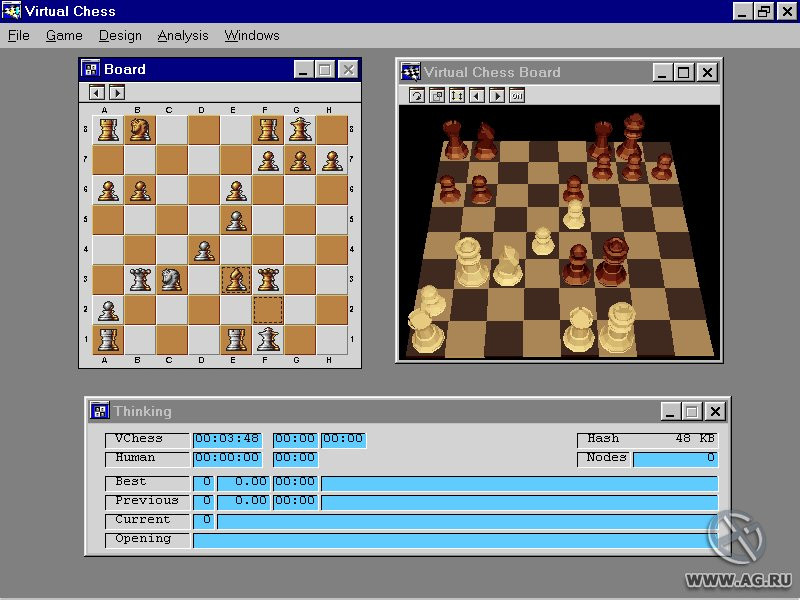
Task: Click the Board window system menu icon
Action: coord(91,69)
